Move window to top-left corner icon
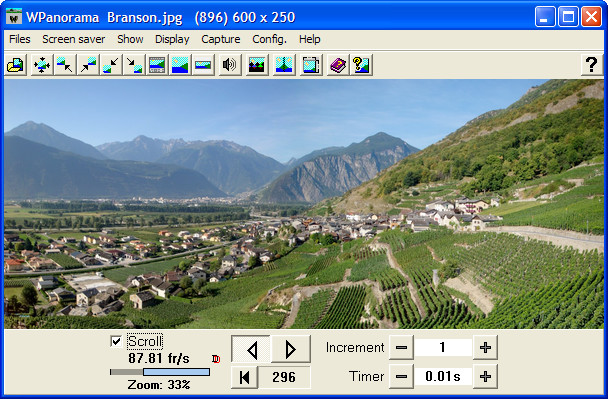The width and height of the screenshot is (608, 399). click(x=64, y=65)
